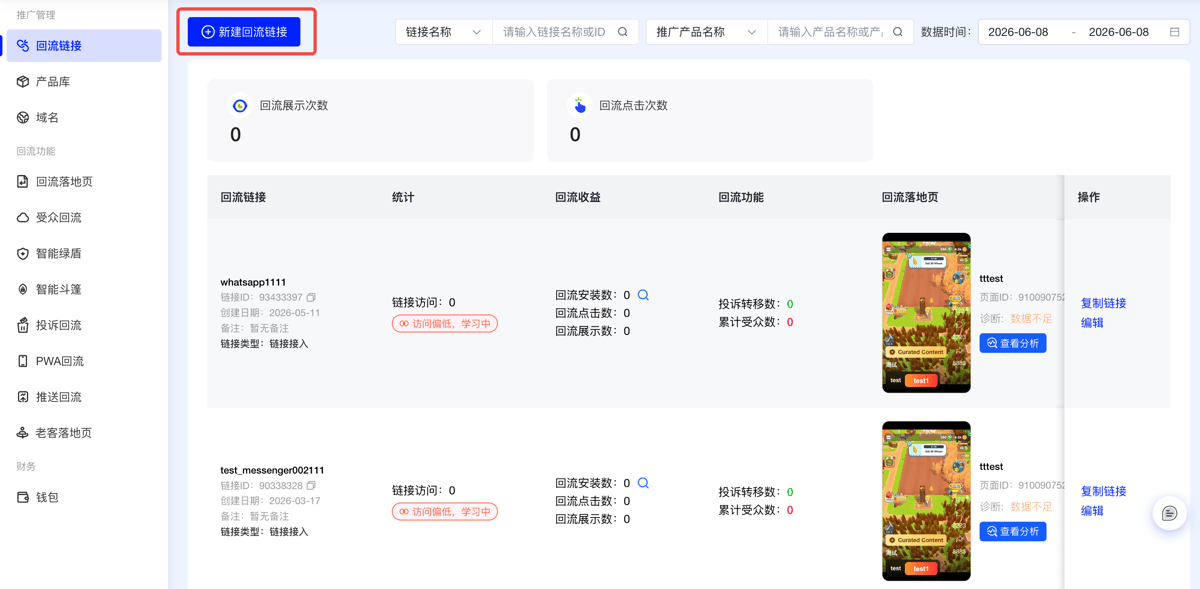Go to 回流链接 in sidebar
Viewport: 1200px width, 589px height.
click(84, 46)
